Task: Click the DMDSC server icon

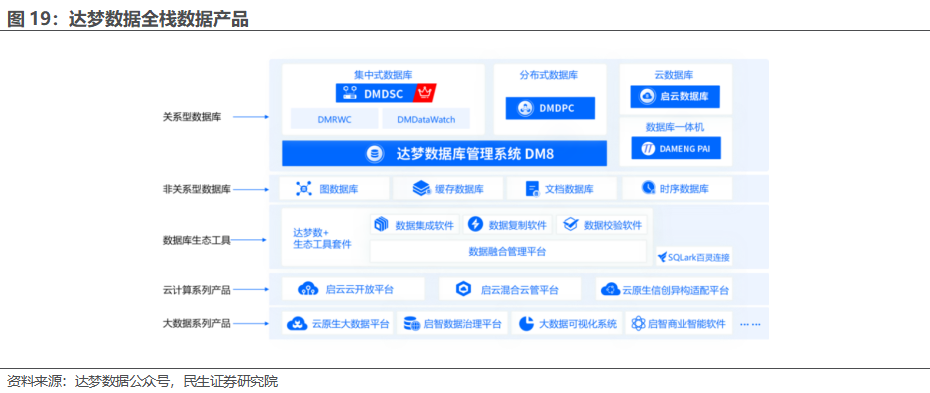Action: click(350, 93)
